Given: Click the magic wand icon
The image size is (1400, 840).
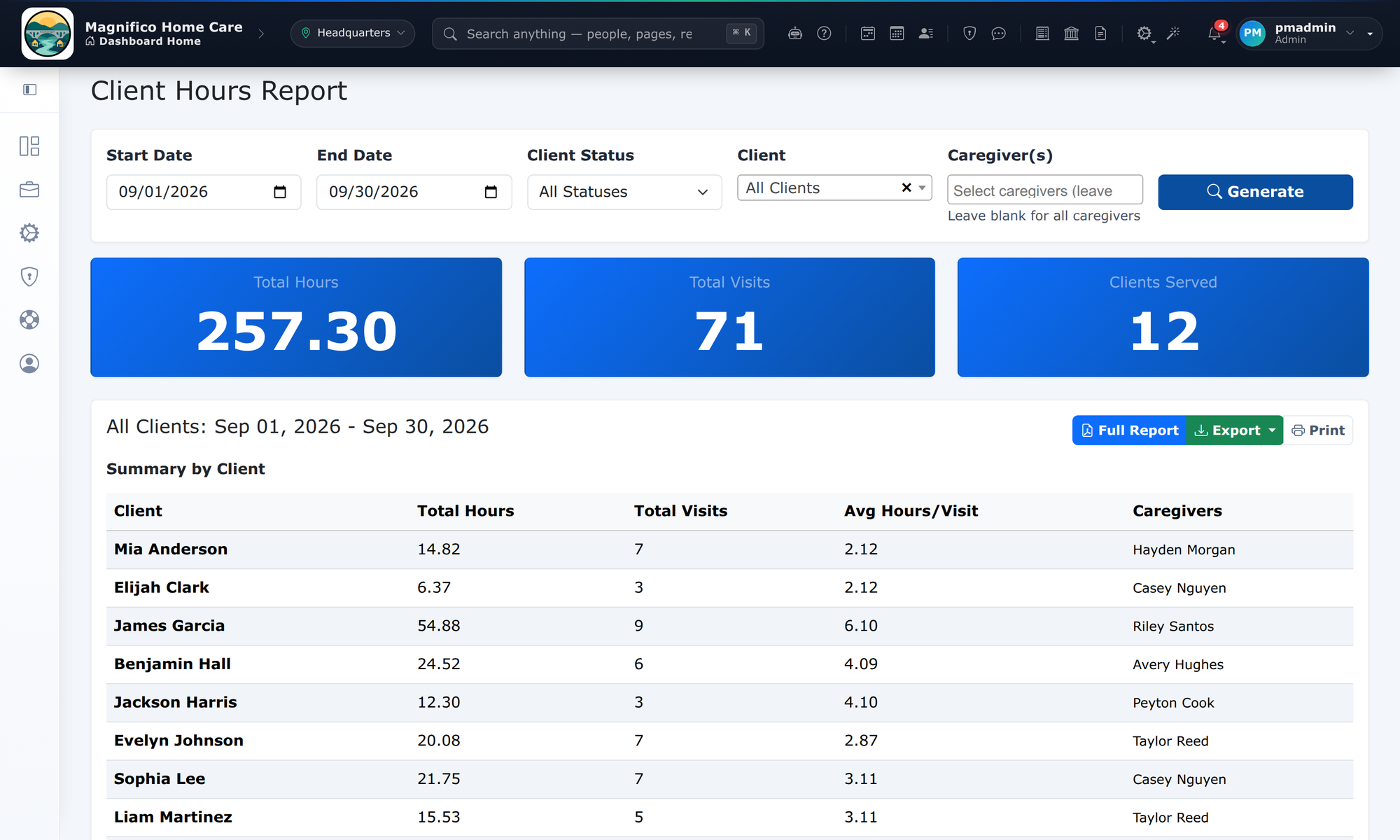Looking at the screenshot, I should tap(1173, 33).
